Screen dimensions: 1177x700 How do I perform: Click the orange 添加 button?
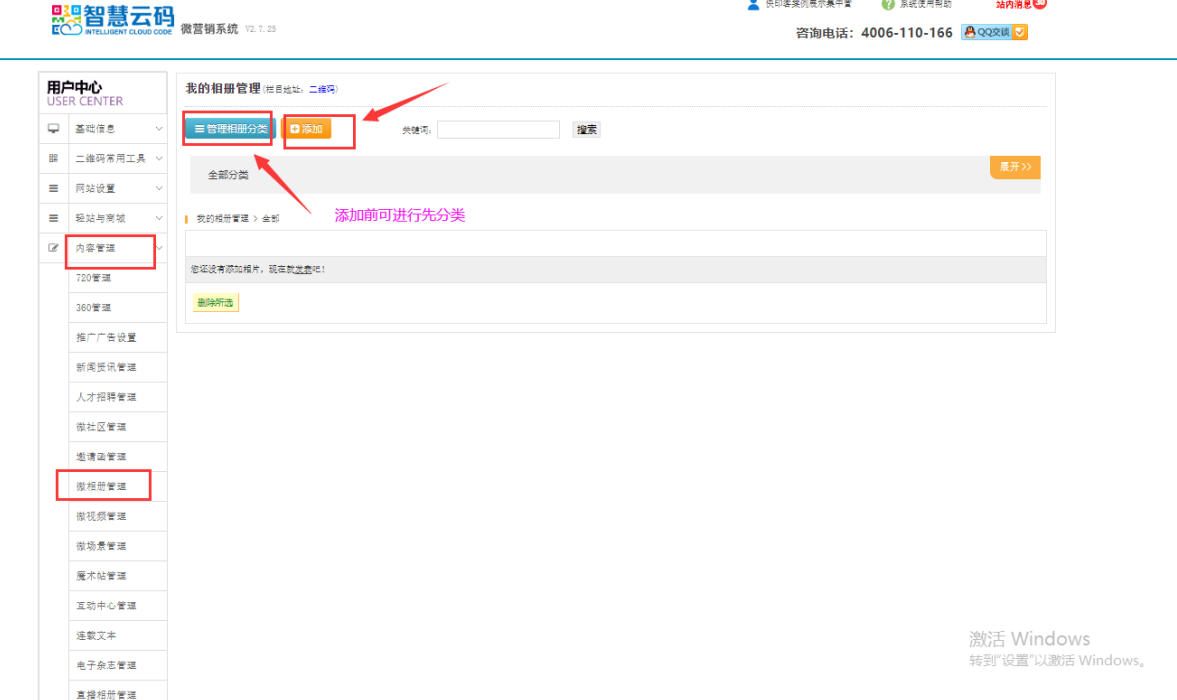click(306, 129)
